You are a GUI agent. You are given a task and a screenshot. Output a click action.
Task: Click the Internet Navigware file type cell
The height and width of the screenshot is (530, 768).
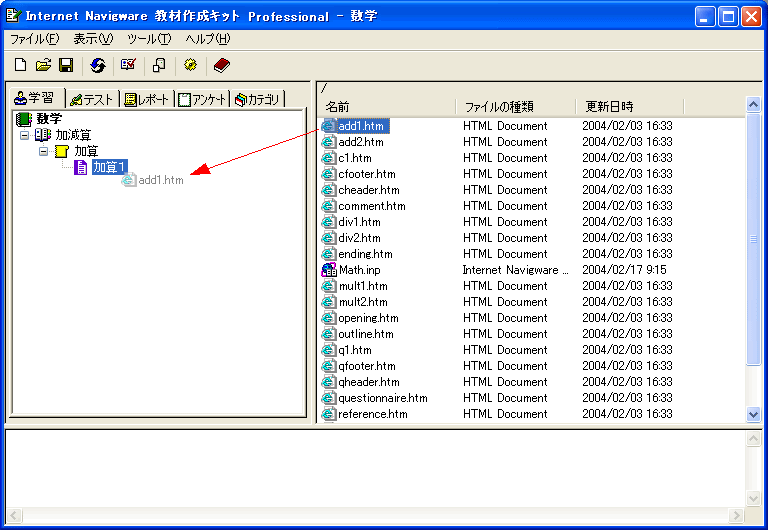coord(515,270)
